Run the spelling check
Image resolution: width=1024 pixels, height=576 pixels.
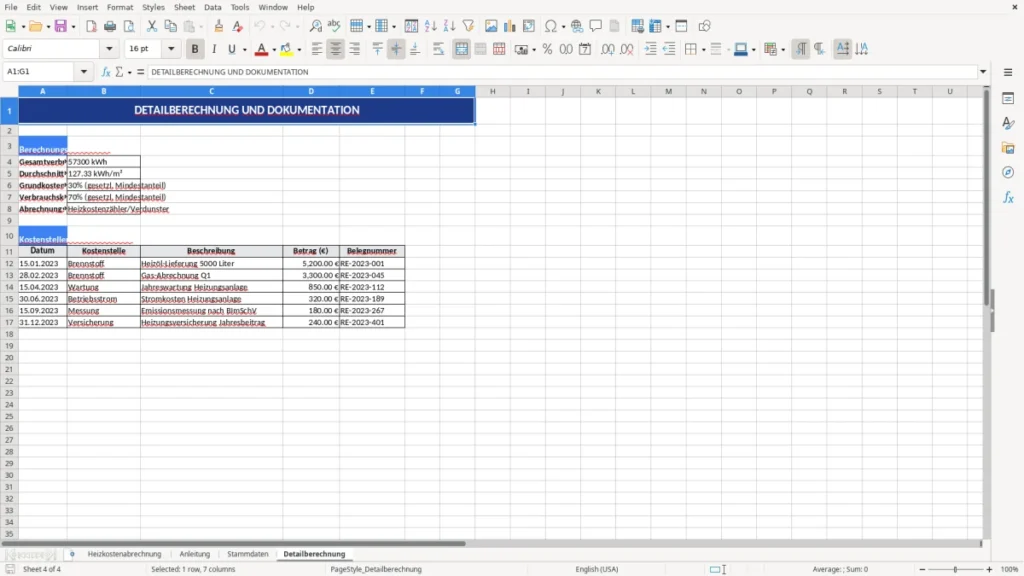point(334,26)
